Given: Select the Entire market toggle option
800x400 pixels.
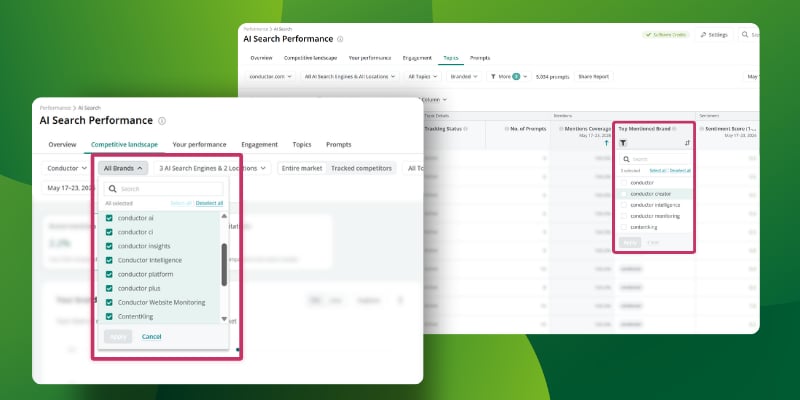Looking at the screenshot, I should click(302, 168).
